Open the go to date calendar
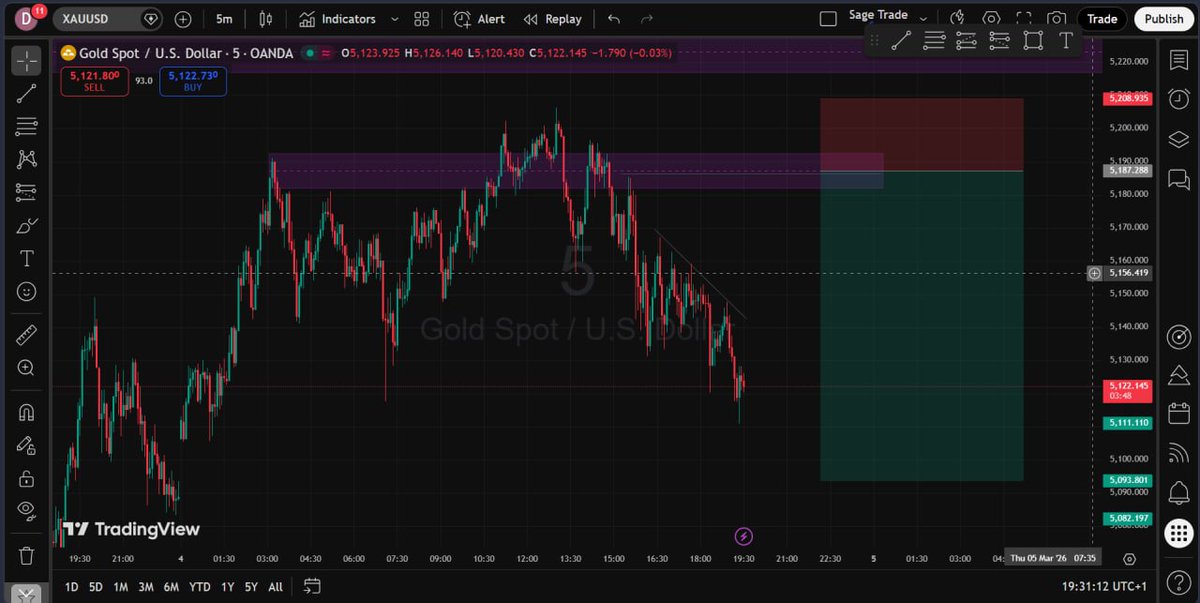 coord(312,586)
